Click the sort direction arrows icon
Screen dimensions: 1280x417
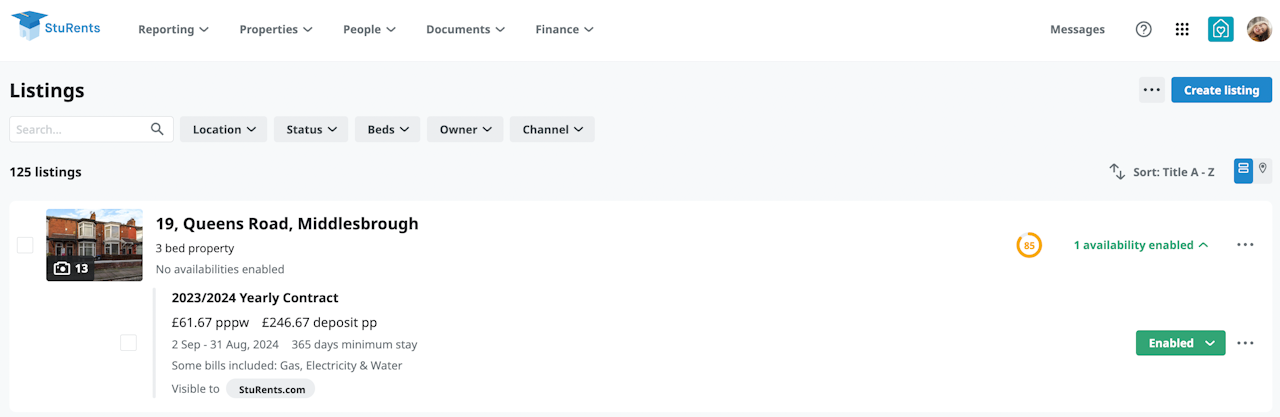coord(1117,172)
